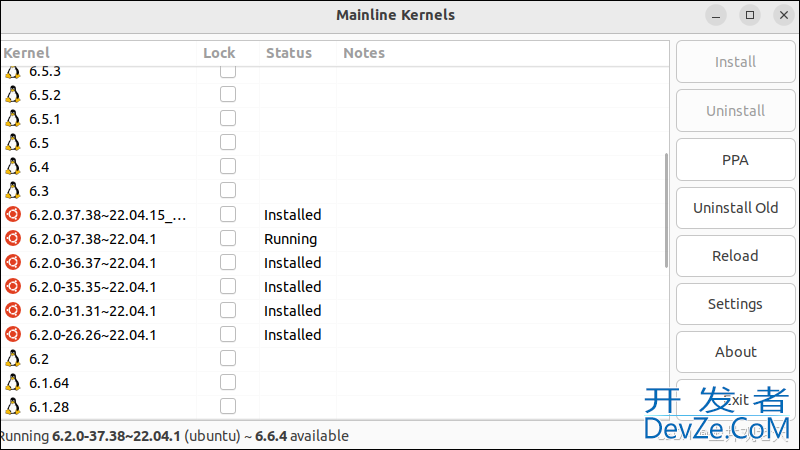
Task: Click the vertical scrollbar of the kernel list
Action: [x=666, y=210]
